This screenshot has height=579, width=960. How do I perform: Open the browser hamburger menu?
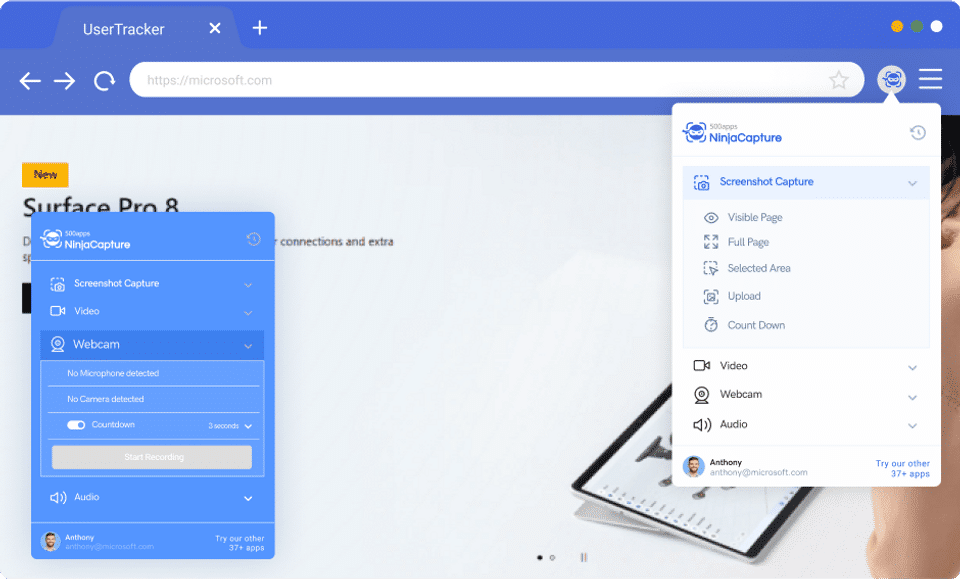coord(930,79)
